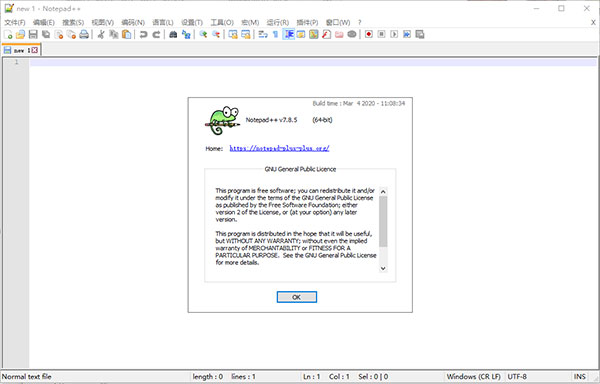Toggle the Function List toolbar icon
This screenshot has height=384, width=600.
326,35
